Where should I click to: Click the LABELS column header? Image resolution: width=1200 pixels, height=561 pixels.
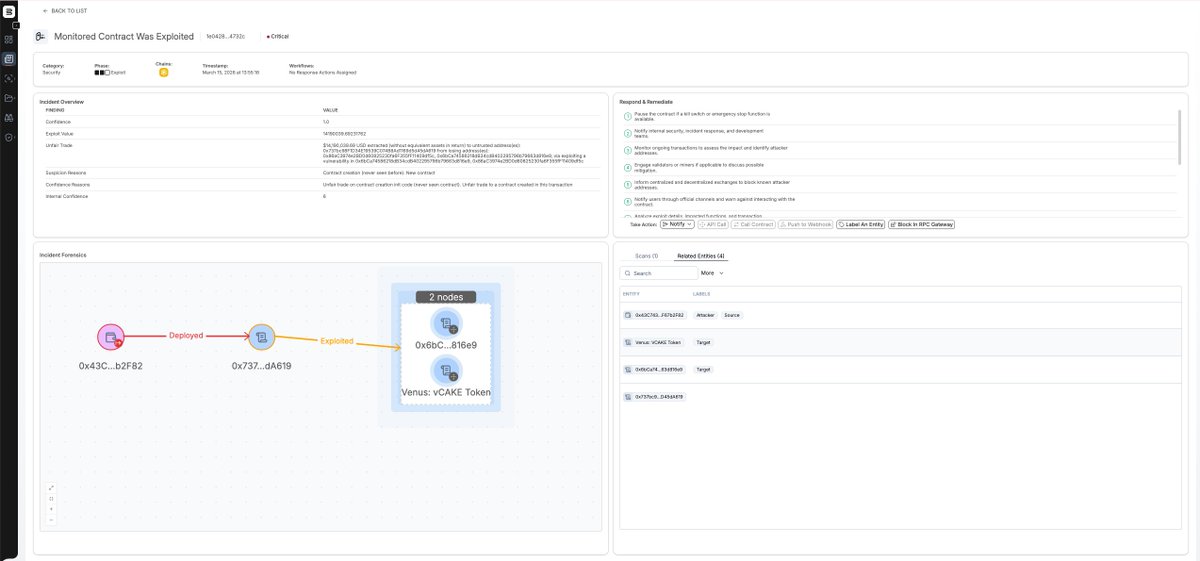pos(701,293)
